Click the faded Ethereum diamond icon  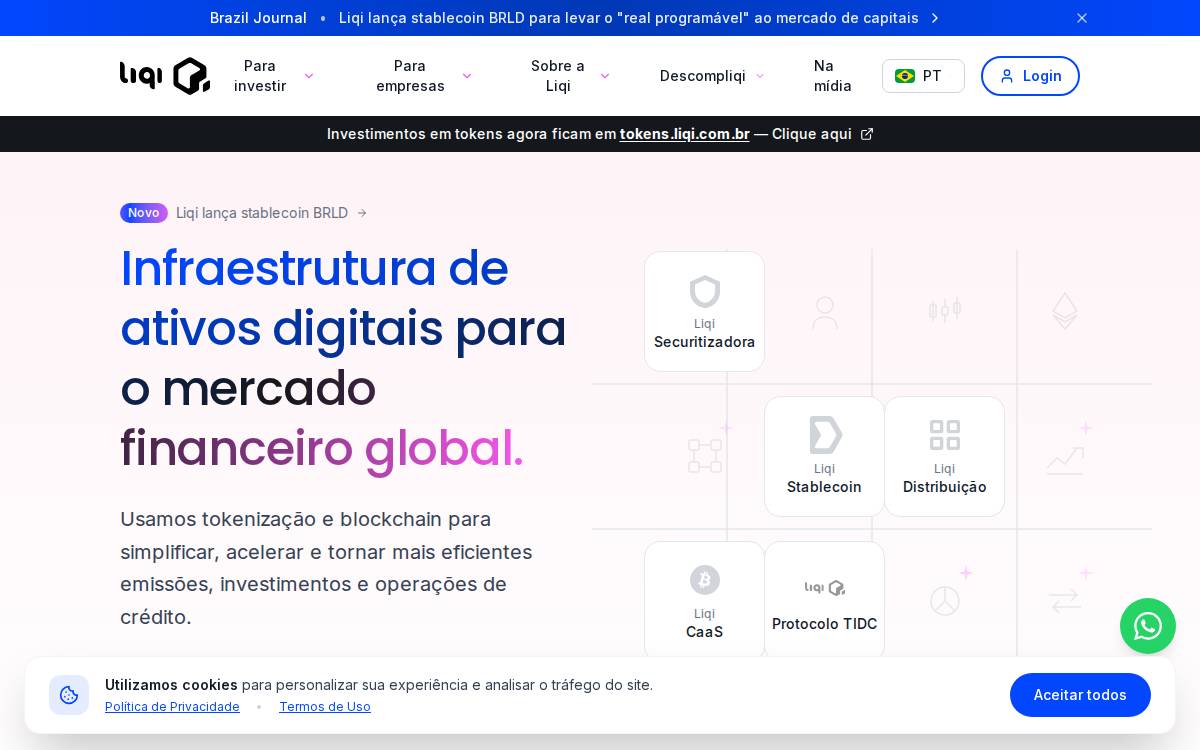pyautogui.click(x=1065, y=311)
